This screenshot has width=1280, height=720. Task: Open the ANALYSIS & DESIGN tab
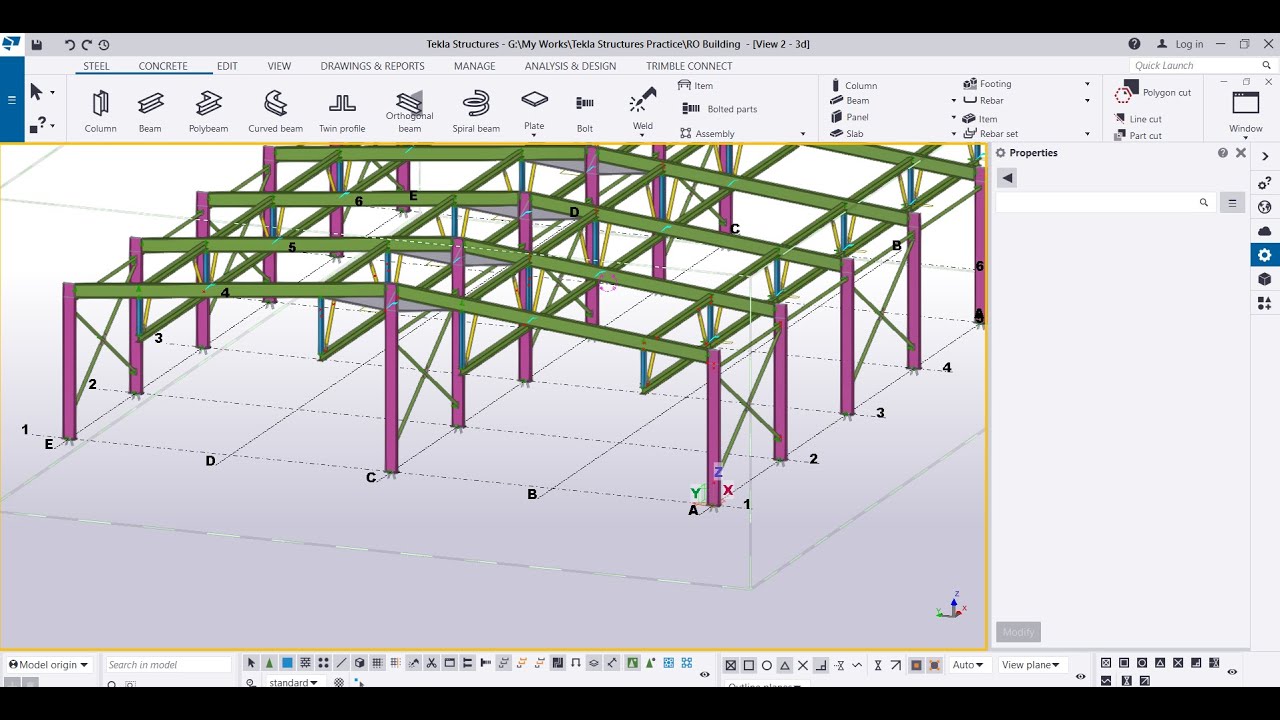[x=570, y=66]
